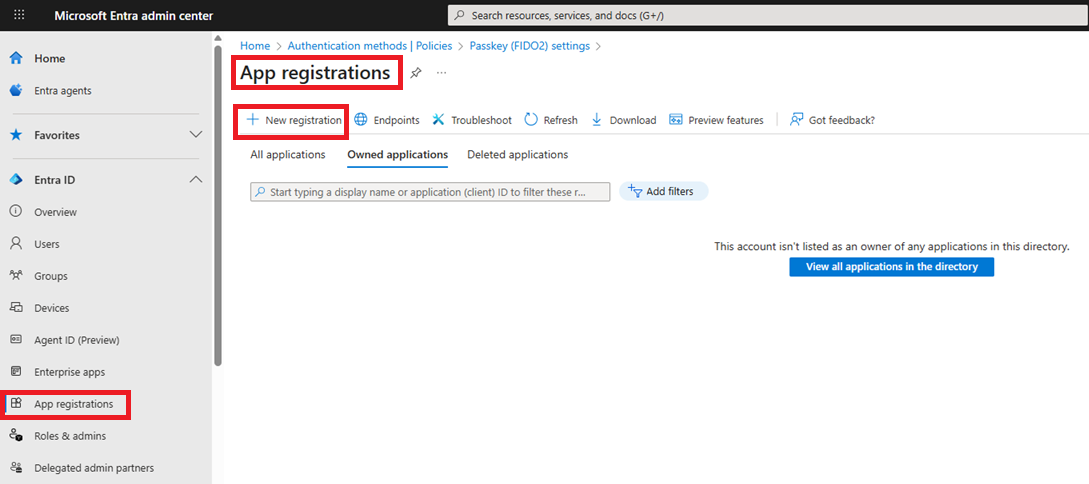Click the Got feedback? text label
Image resolution: width=1089 pixels, height=484 pixels.
coord(842,120)
